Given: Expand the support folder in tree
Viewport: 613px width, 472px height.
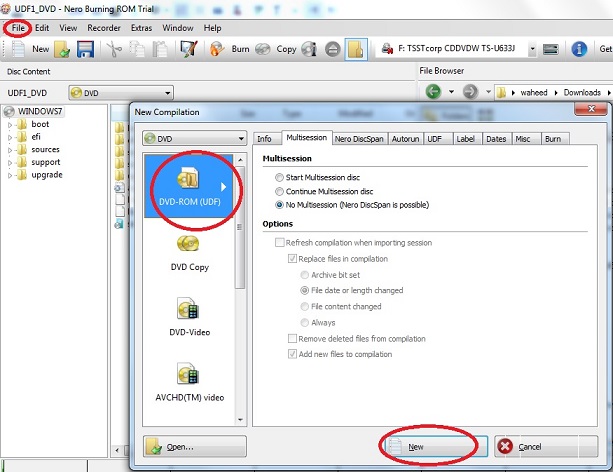Looking at the screenshot, I should click(x=10, y=163).
